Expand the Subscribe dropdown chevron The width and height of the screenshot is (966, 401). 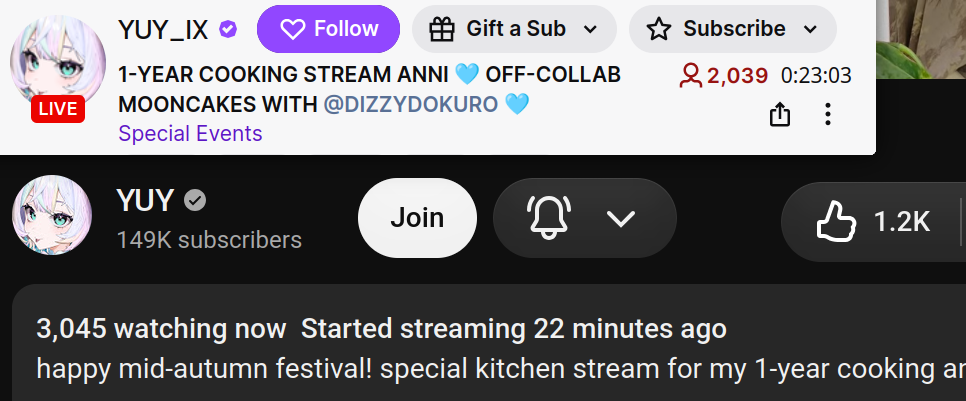pos(811,29)
